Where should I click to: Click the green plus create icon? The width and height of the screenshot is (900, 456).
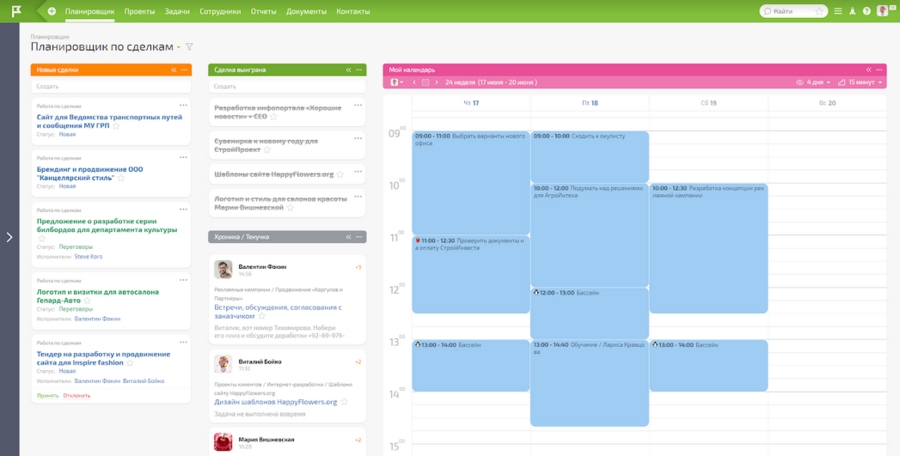pos(52,11)
